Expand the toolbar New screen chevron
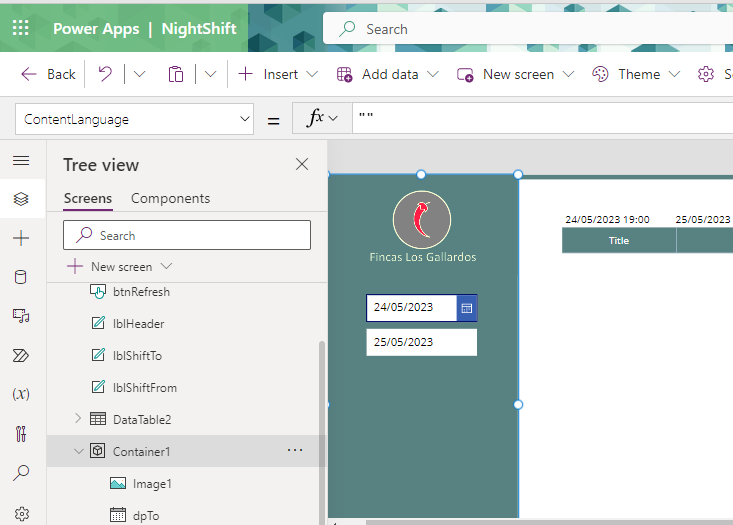The image size is (733, 525). (x=568, y=74)
